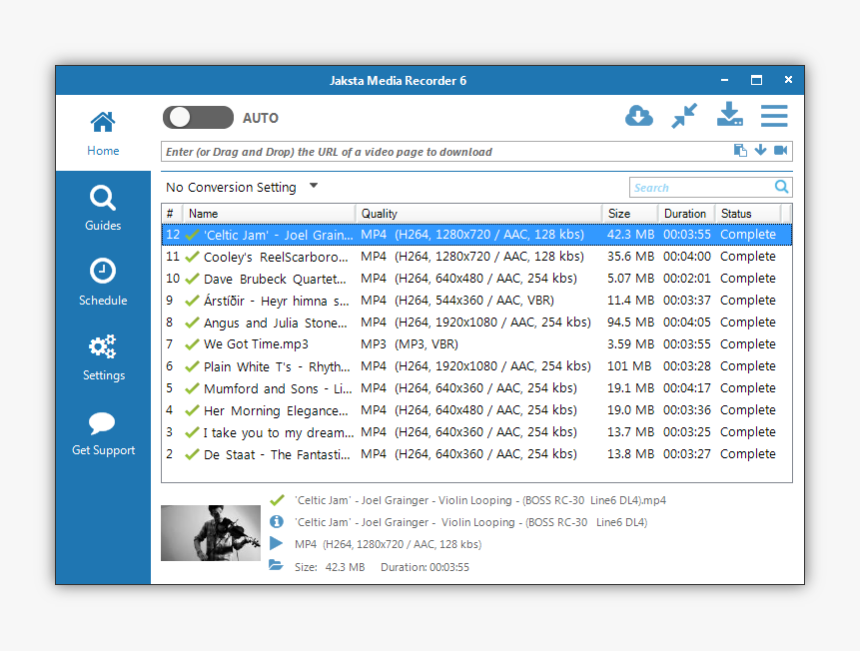860x651 pixels.
Task: Click the compact view arrows icon
Action: coord(684,116)
